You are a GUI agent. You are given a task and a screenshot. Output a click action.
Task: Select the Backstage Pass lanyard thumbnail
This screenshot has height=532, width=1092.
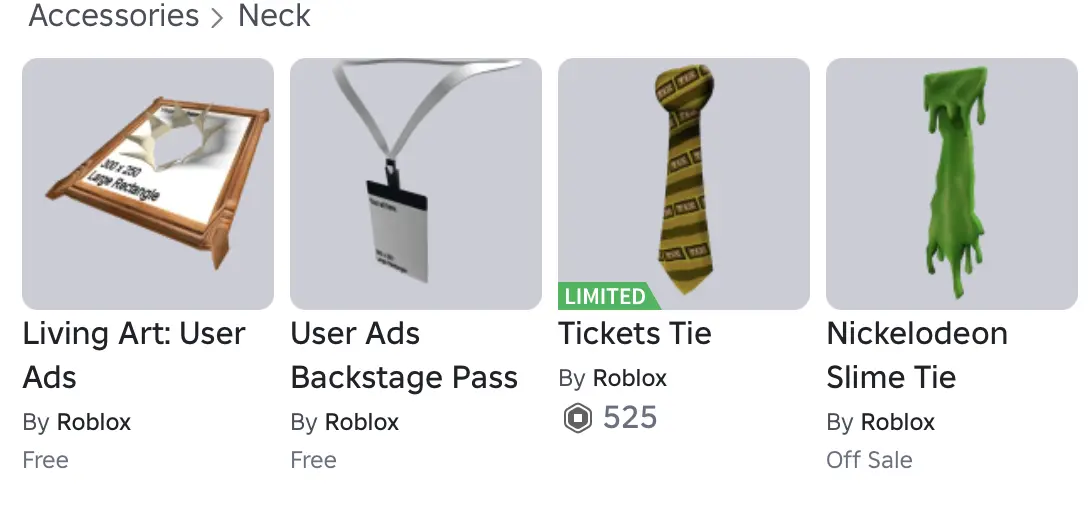click(416, 183)
